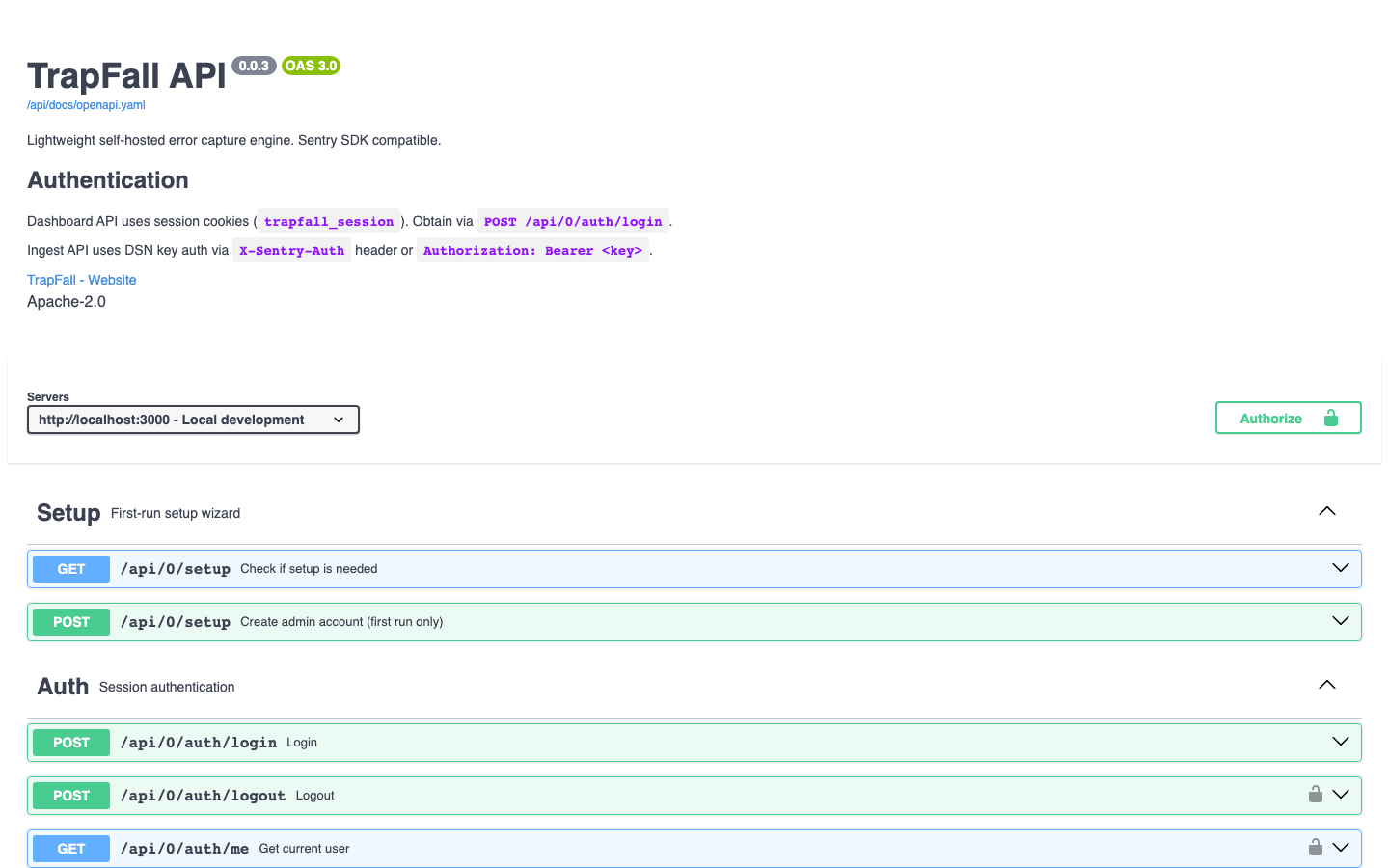Click the 'Session authentication' description
This screenshot has width=1389, height=868.
click(x=167, y=687)
